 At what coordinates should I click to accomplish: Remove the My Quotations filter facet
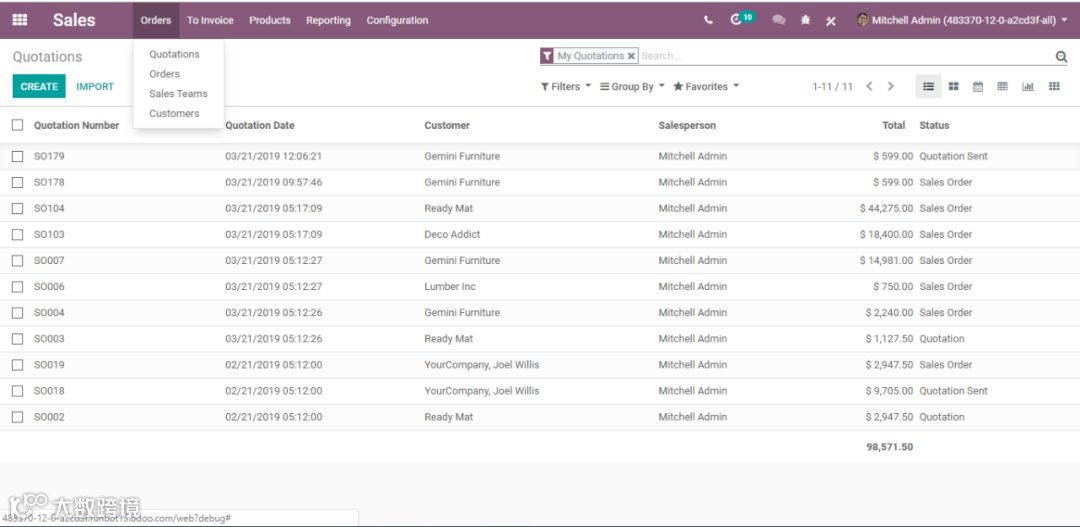point(631,56)
